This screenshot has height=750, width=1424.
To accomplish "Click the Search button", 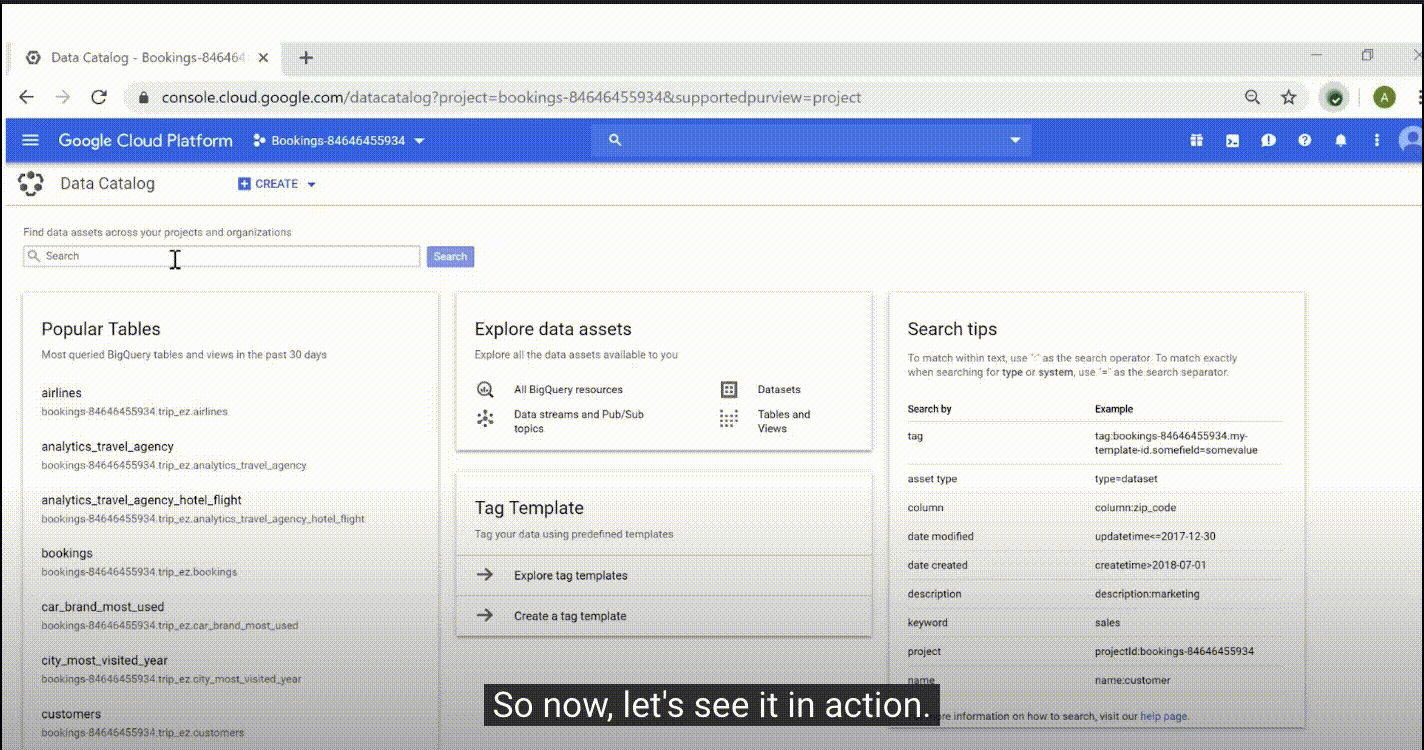I will 450,257.
